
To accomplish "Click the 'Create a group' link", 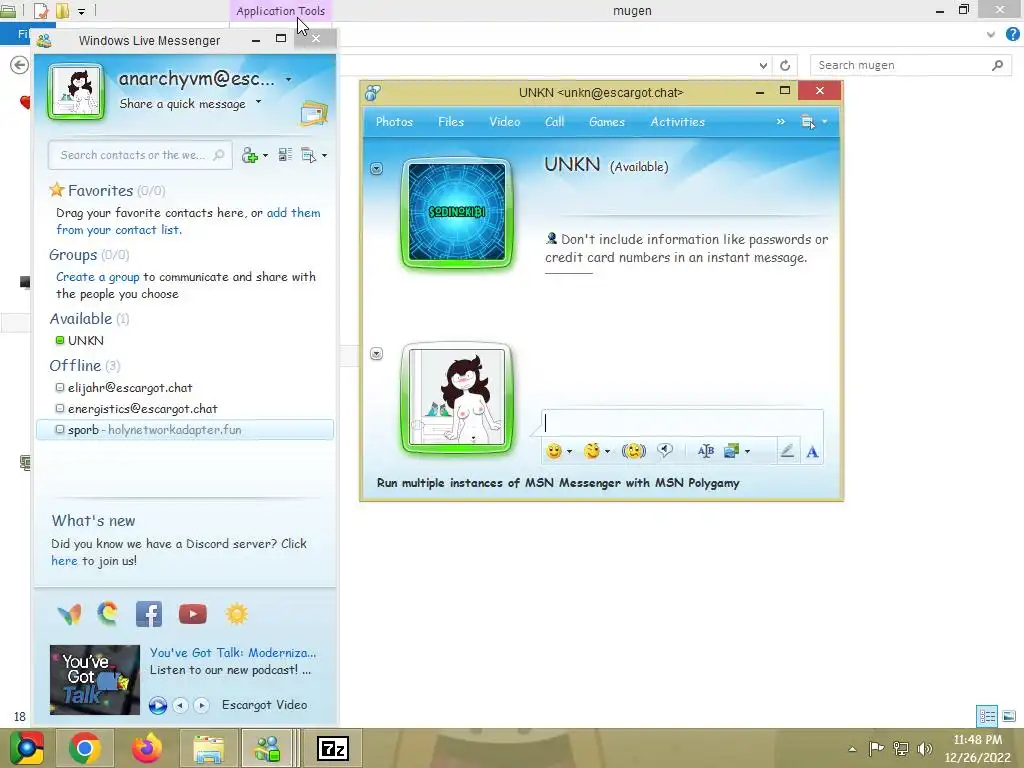I will (98, 277).
